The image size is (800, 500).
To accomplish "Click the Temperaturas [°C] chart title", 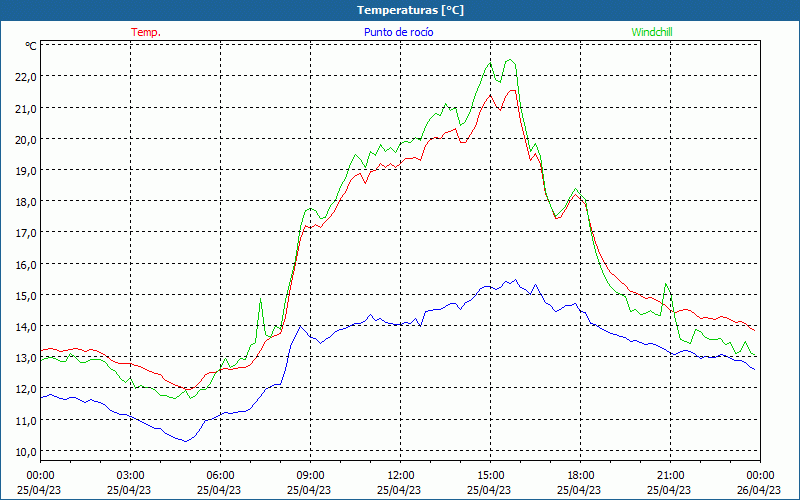I will (410, 10).
